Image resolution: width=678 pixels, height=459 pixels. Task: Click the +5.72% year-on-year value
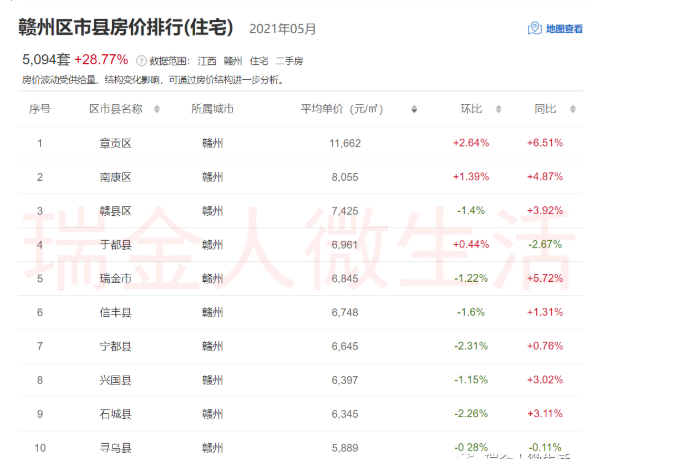(x=545, y=278)
